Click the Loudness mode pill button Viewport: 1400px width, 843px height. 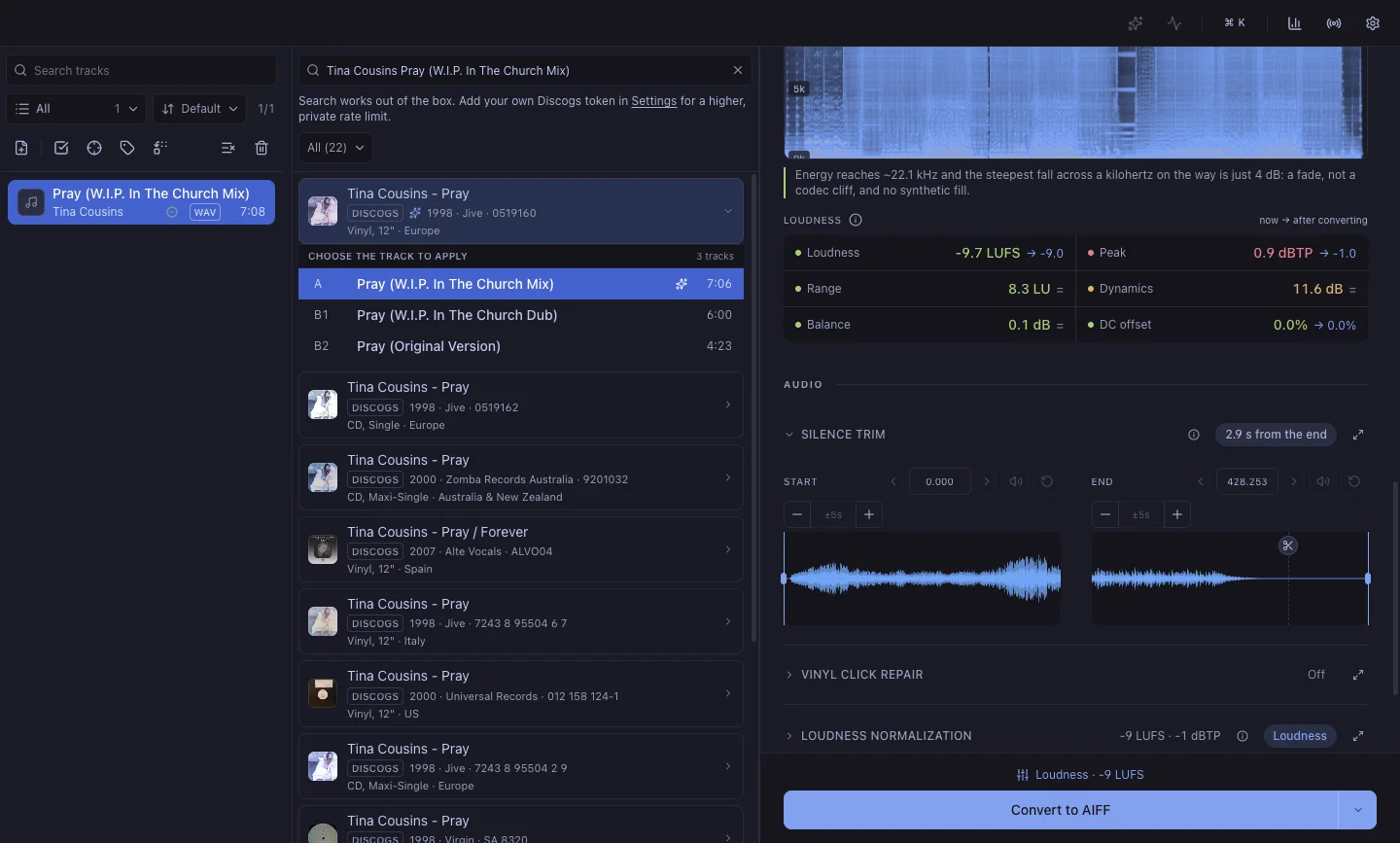1300,736
